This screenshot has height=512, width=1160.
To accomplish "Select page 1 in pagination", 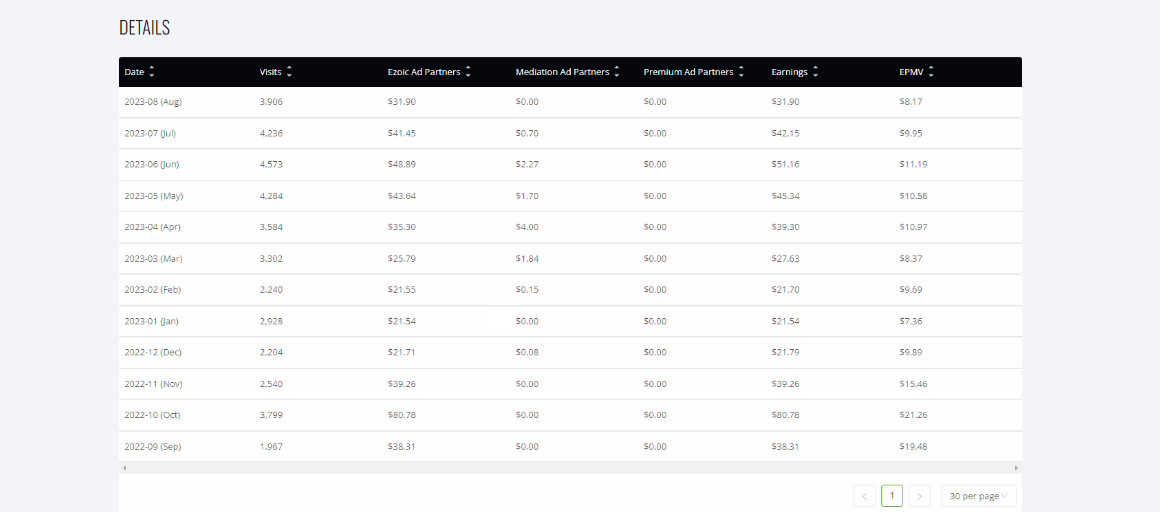I will click(892, 496).
